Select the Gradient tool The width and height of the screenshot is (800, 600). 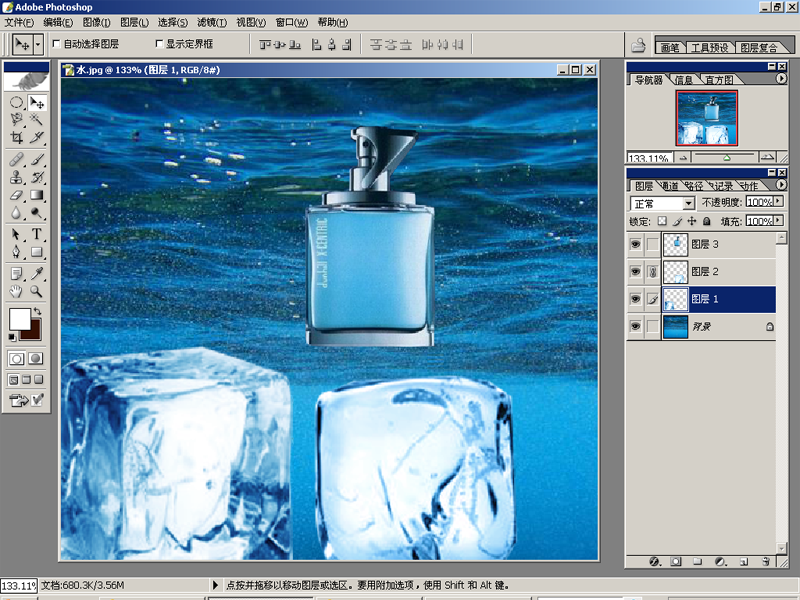pyautogui.click(x=36, y=195)
